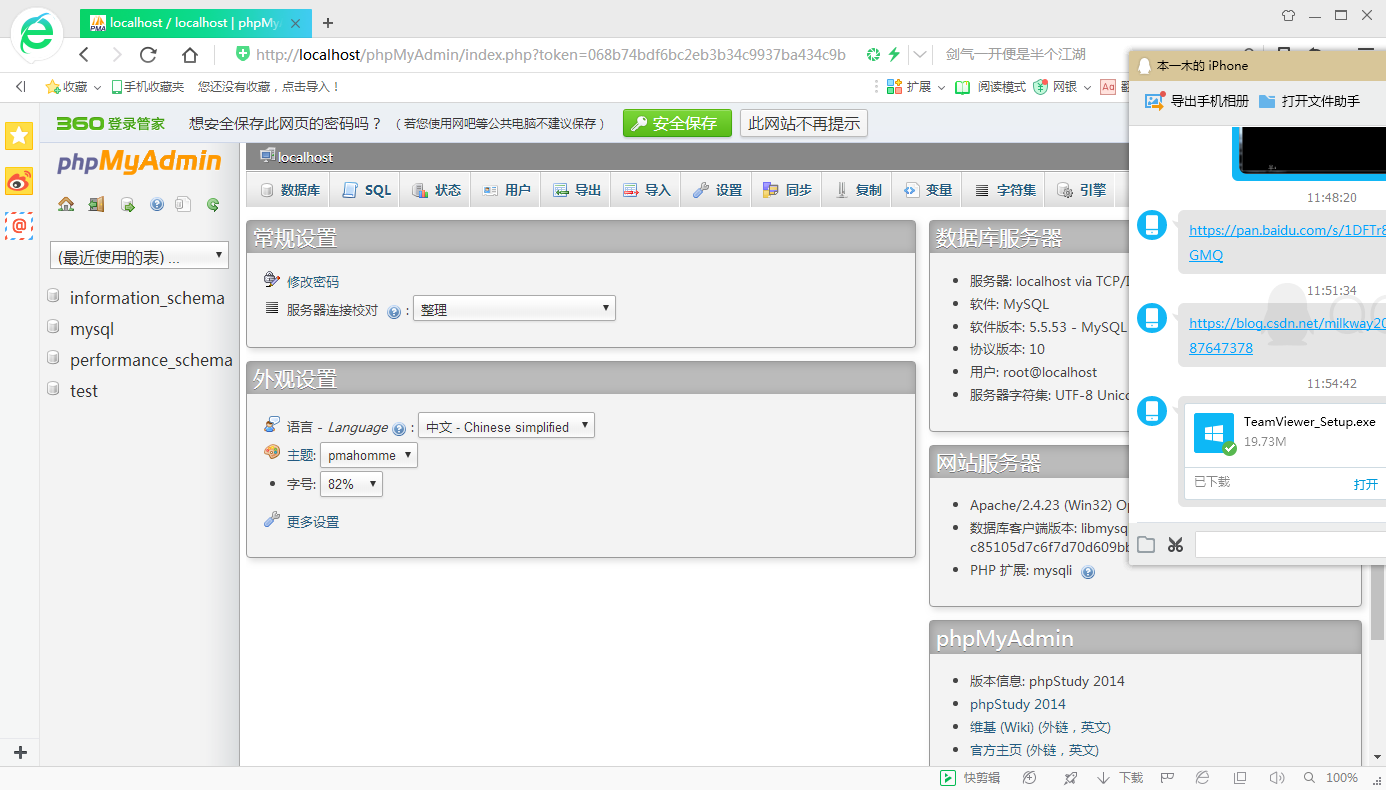1386x790 pixels.
Task: Click the browser back arrow
Action: [x=84, y=55]
